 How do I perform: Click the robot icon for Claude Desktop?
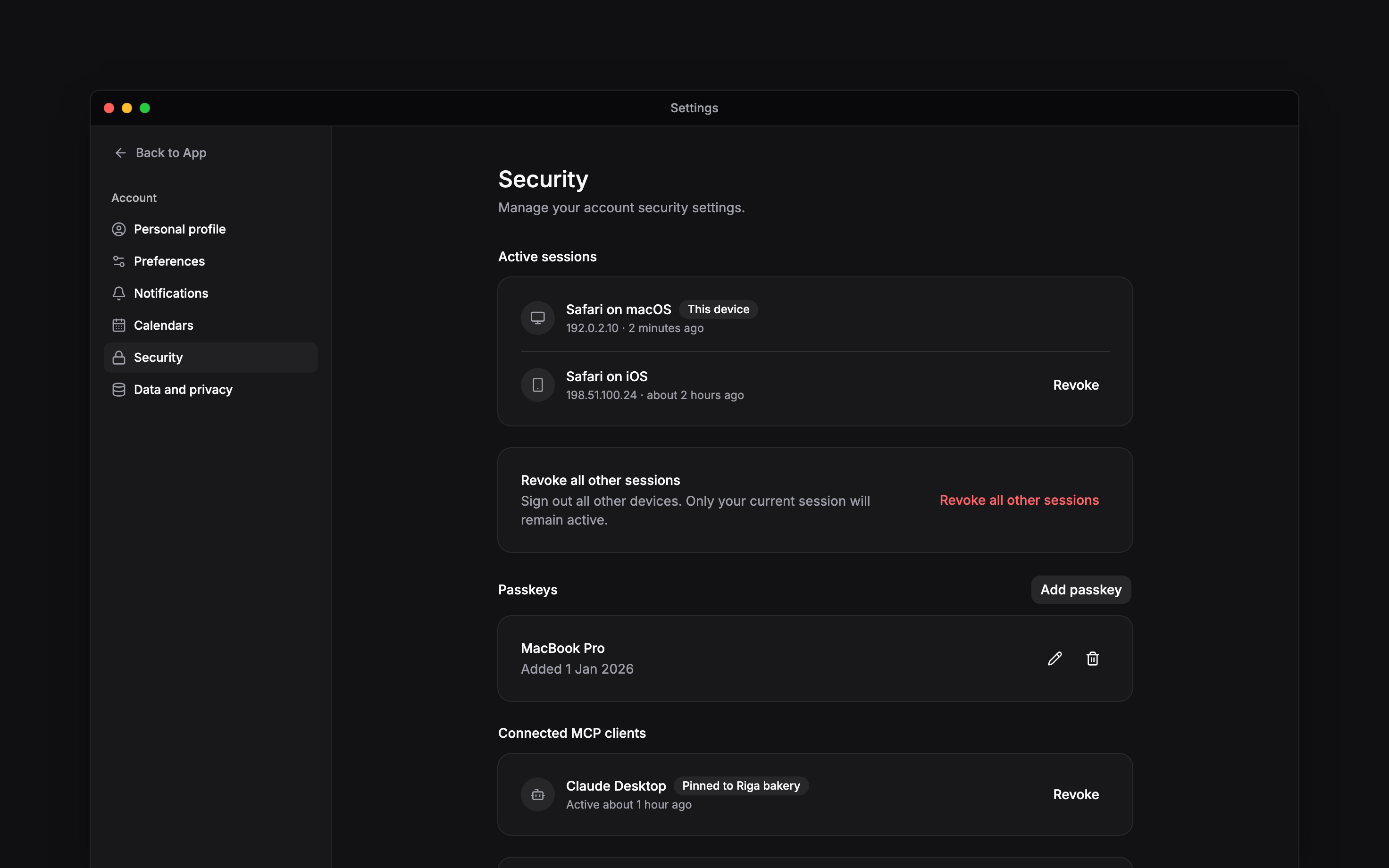[x=538, y=794]
